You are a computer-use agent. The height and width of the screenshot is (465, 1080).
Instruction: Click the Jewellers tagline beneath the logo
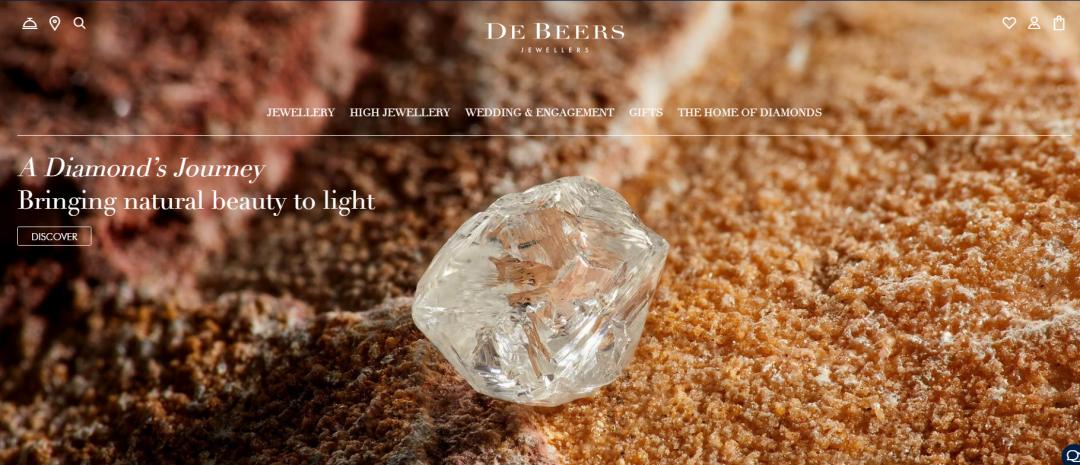click(555, 50)
